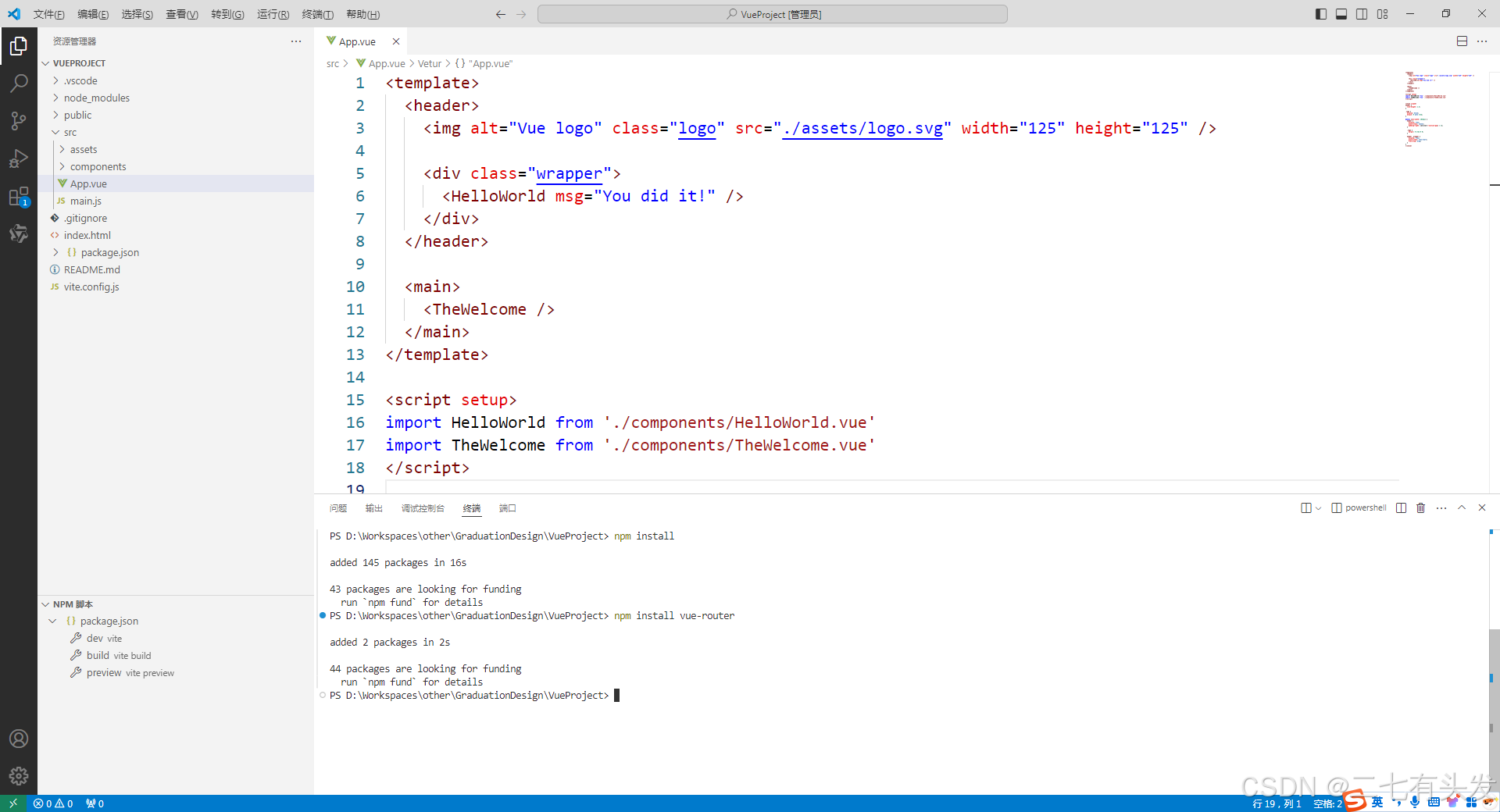Open the Extensions view
This screenshot has height=812, width=1500.
click(x=19, y=197)
